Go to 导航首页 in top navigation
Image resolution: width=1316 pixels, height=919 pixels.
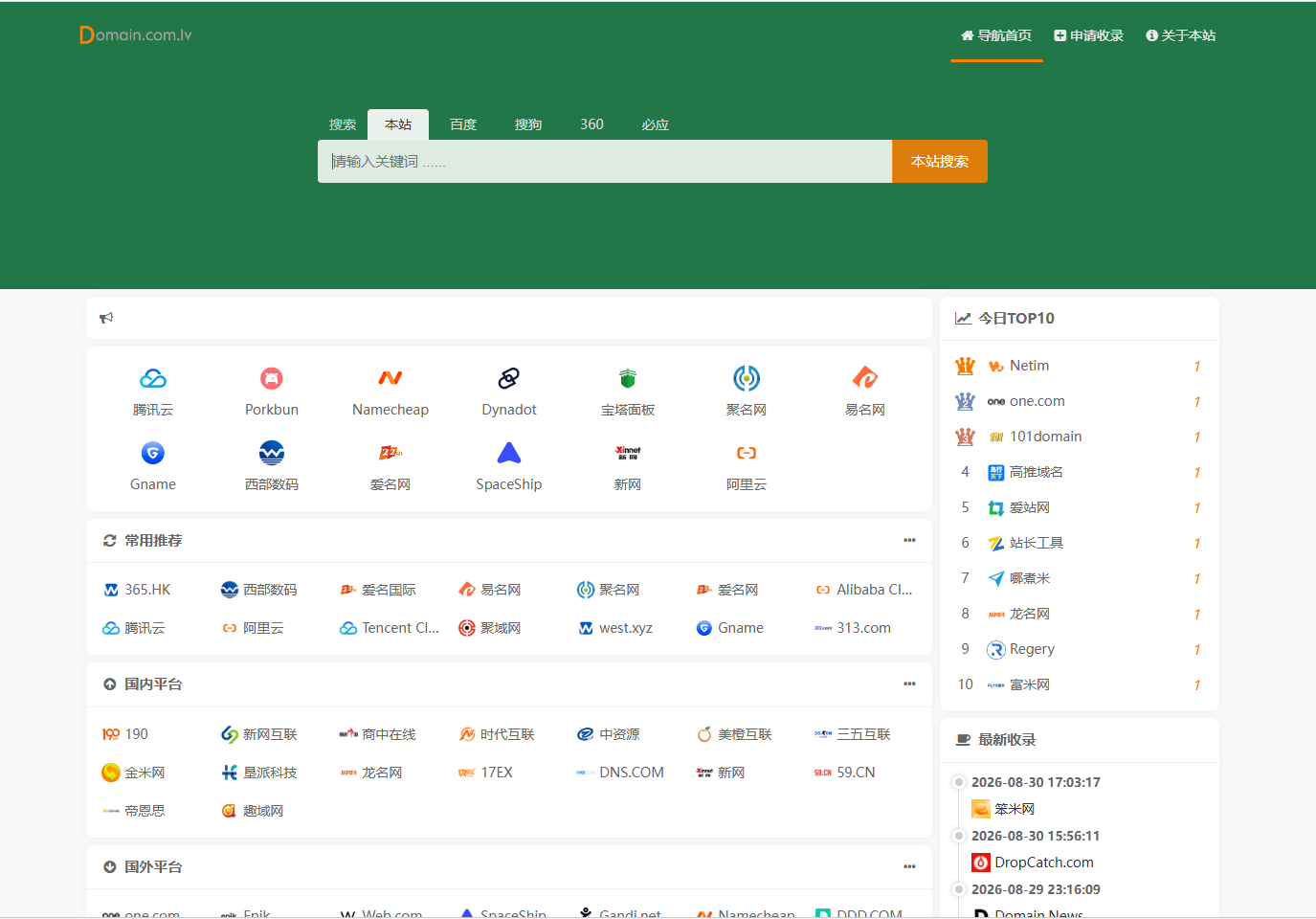click(x=996, y=35)
